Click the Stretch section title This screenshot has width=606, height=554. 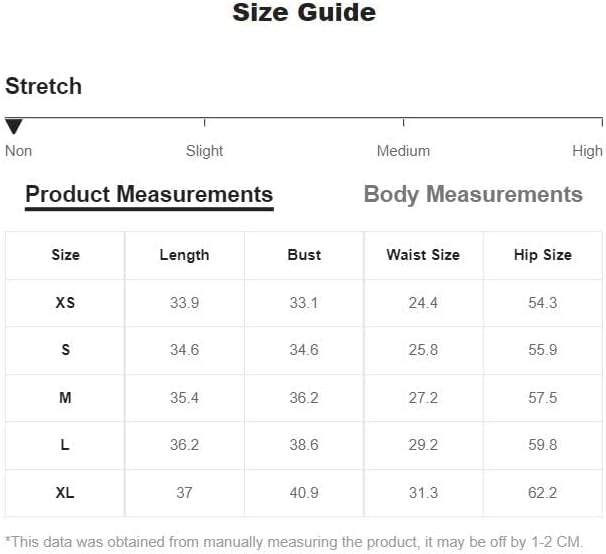(43, 86)
